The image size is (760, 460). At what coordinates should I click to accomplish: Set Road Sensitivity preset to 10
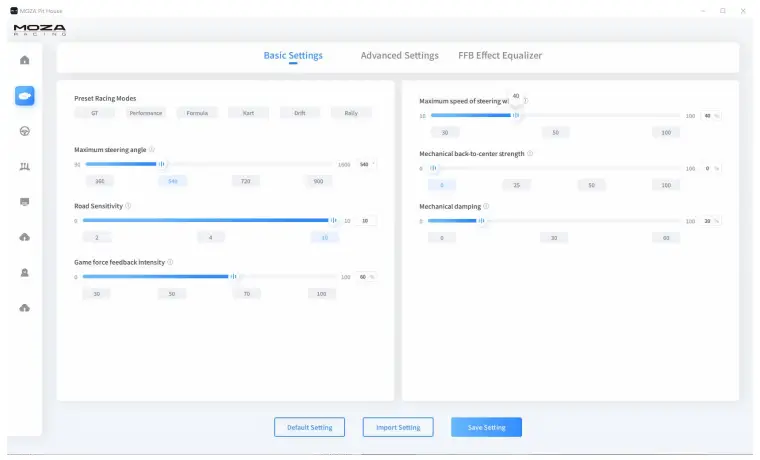coord(325,237)
